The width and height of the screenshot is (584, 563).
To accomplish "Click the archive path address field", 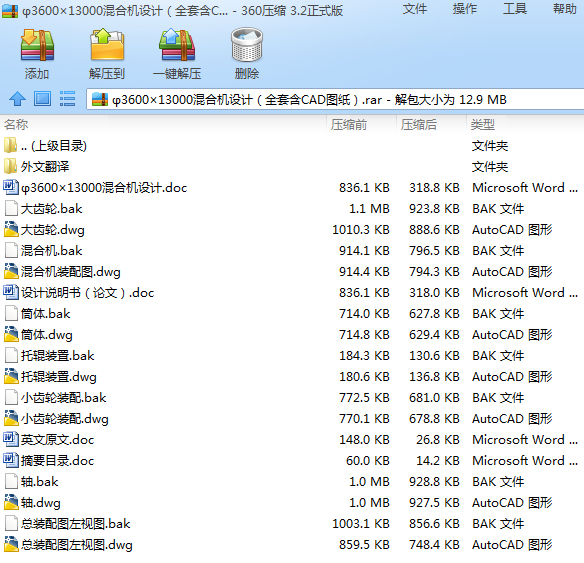I will tap(335, 99).
